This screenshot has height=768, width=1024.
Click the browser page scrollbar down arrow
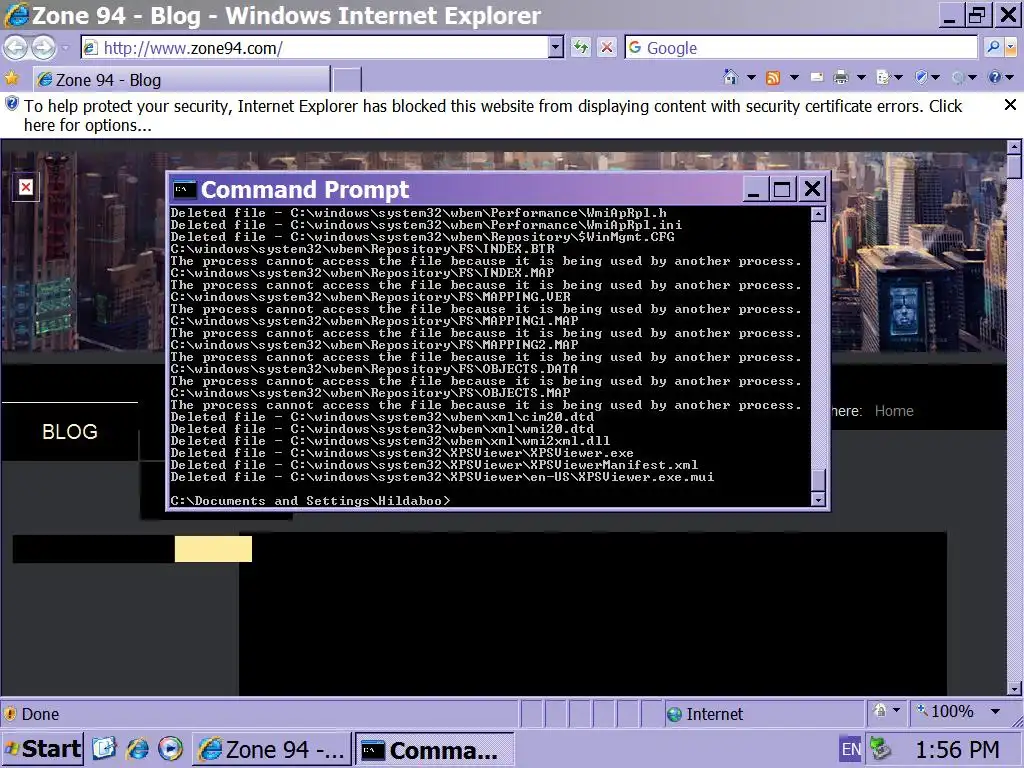[x=1014, y=688]
